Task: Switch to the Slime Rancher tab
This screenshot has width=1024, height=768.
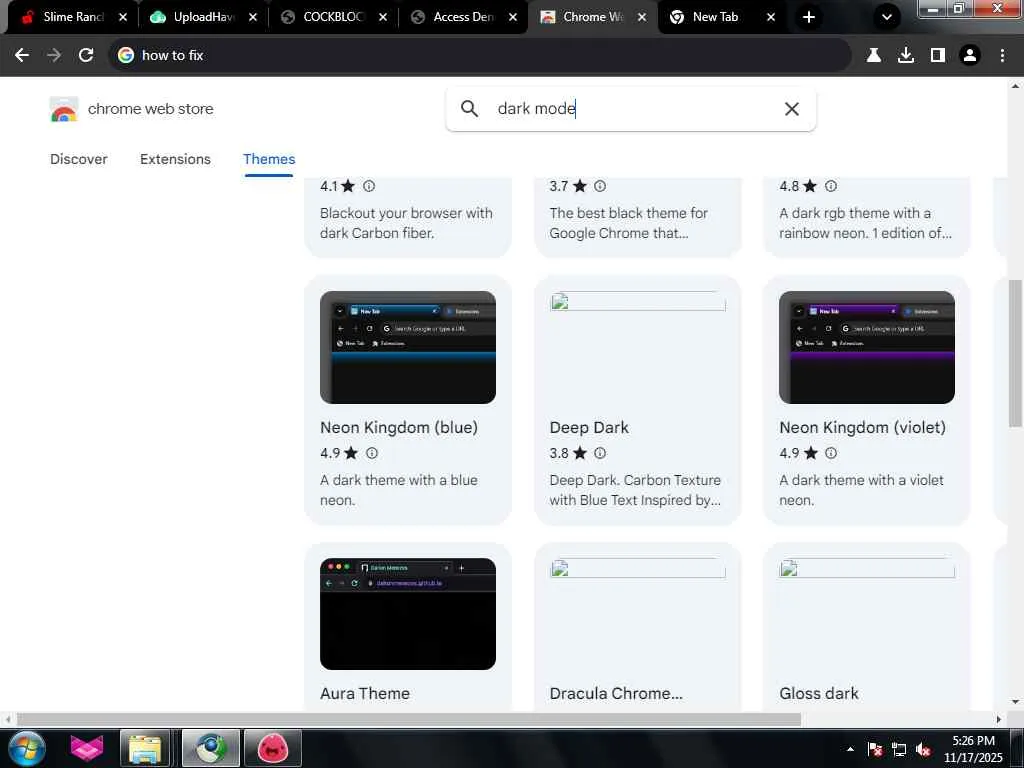Action: (x=73, y=17)
